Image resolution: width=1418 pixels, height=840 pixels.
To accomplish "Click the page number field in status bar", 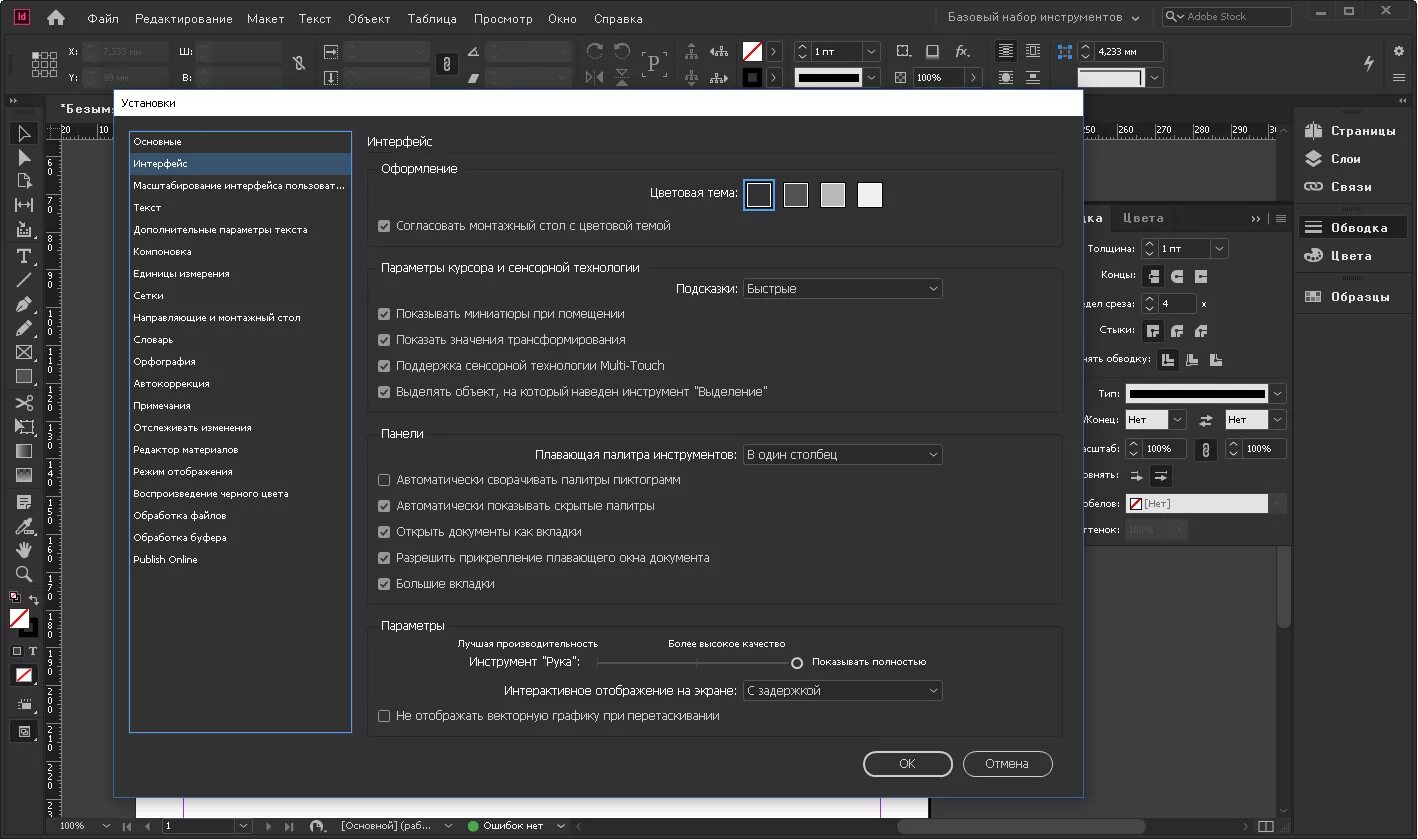I will click(x=198, y=826).
